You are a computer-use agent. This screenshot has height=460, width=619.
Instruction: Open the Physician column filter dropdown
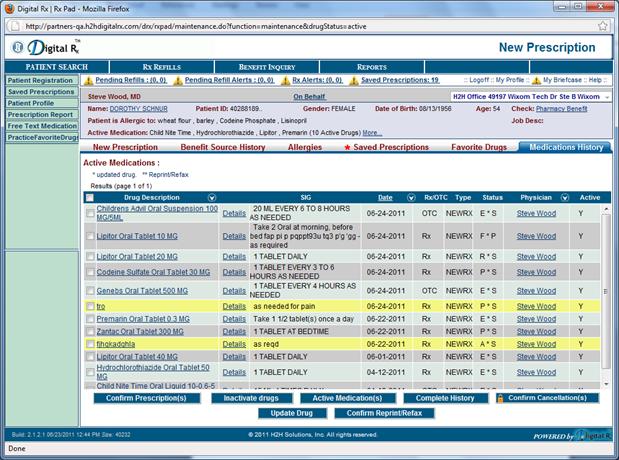pos(564,198)
